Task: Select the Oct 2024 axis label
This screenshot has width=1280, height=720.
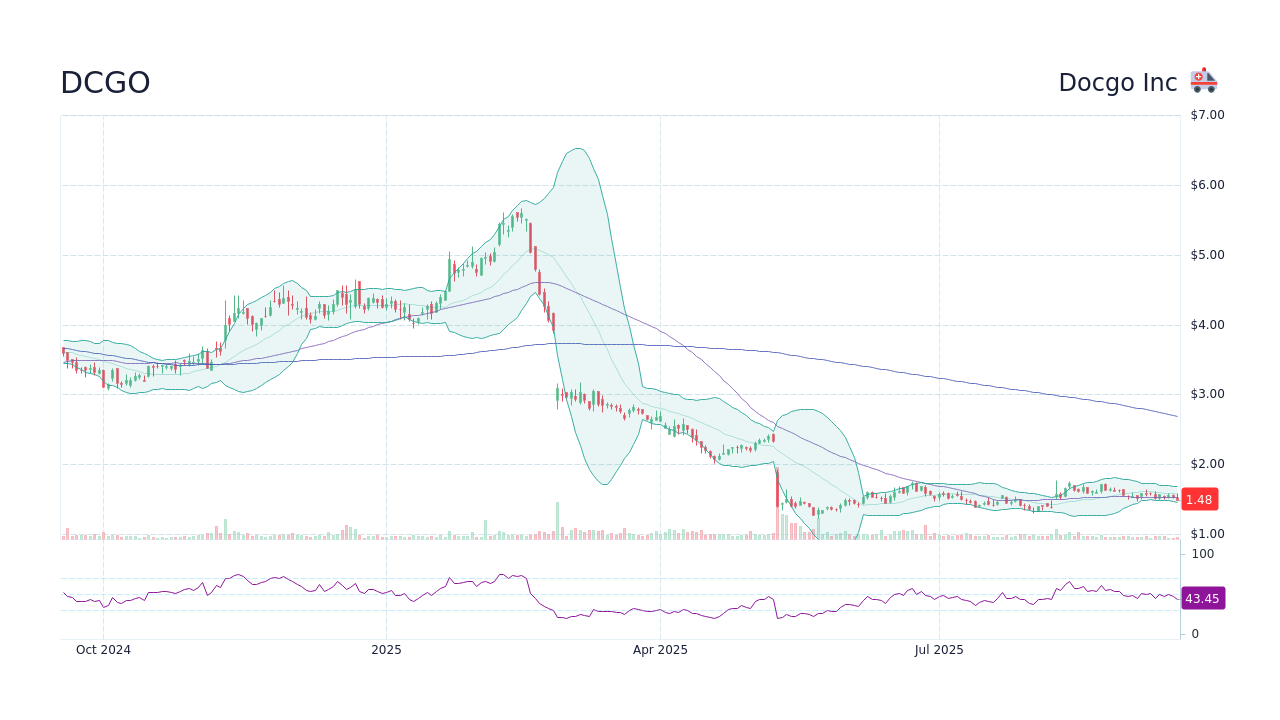Action: [x=105, y=650]
